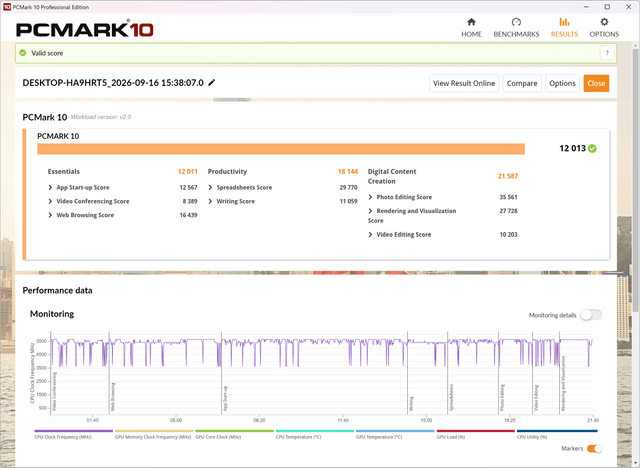The image size is (640, 468).
Task: Click the App Start-up marker in chart
Action: [x=225, y=399]
